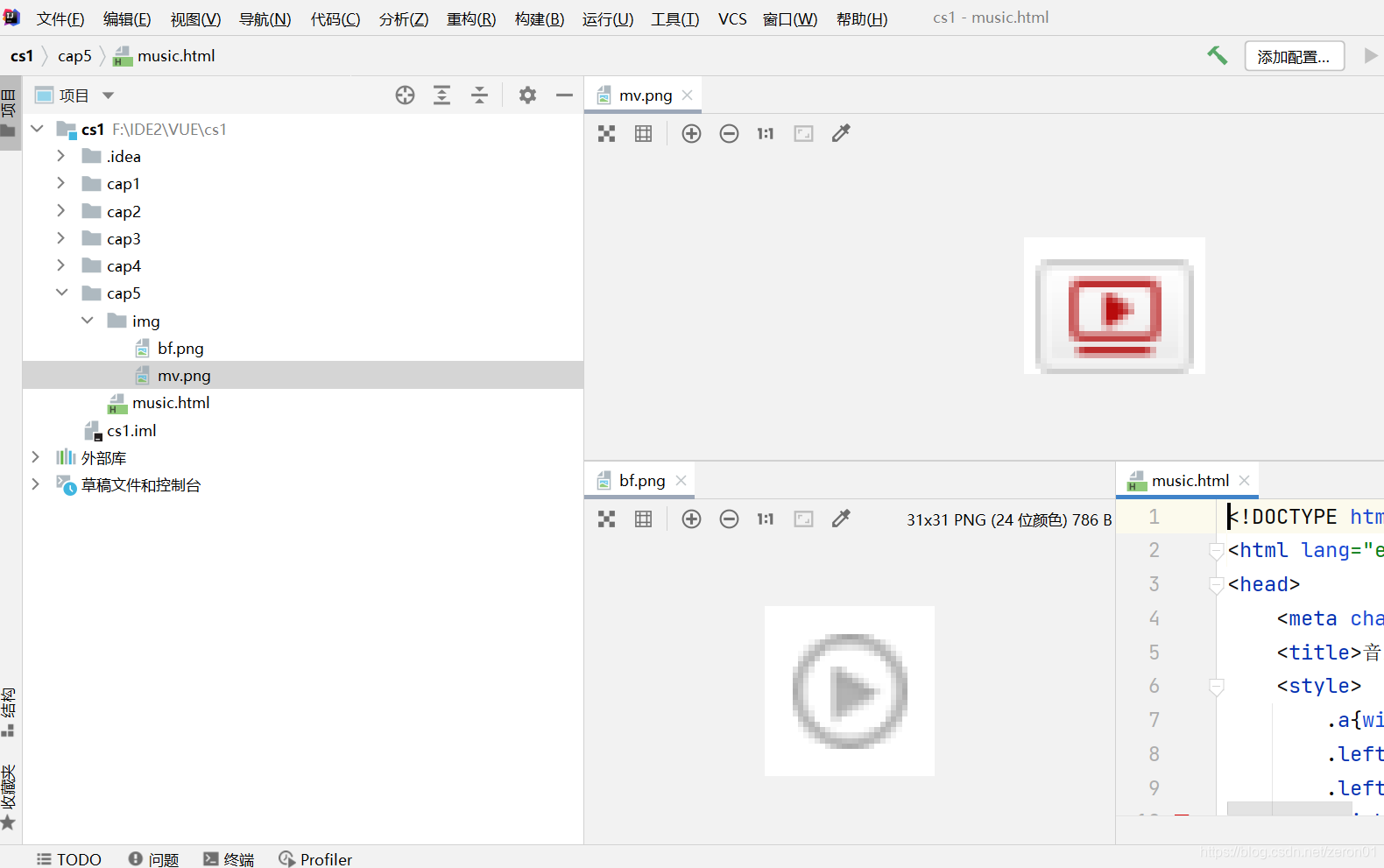Screen dimensions: 1384x868
Task: Open the 代码(C) menu
Action: [335, 18]
